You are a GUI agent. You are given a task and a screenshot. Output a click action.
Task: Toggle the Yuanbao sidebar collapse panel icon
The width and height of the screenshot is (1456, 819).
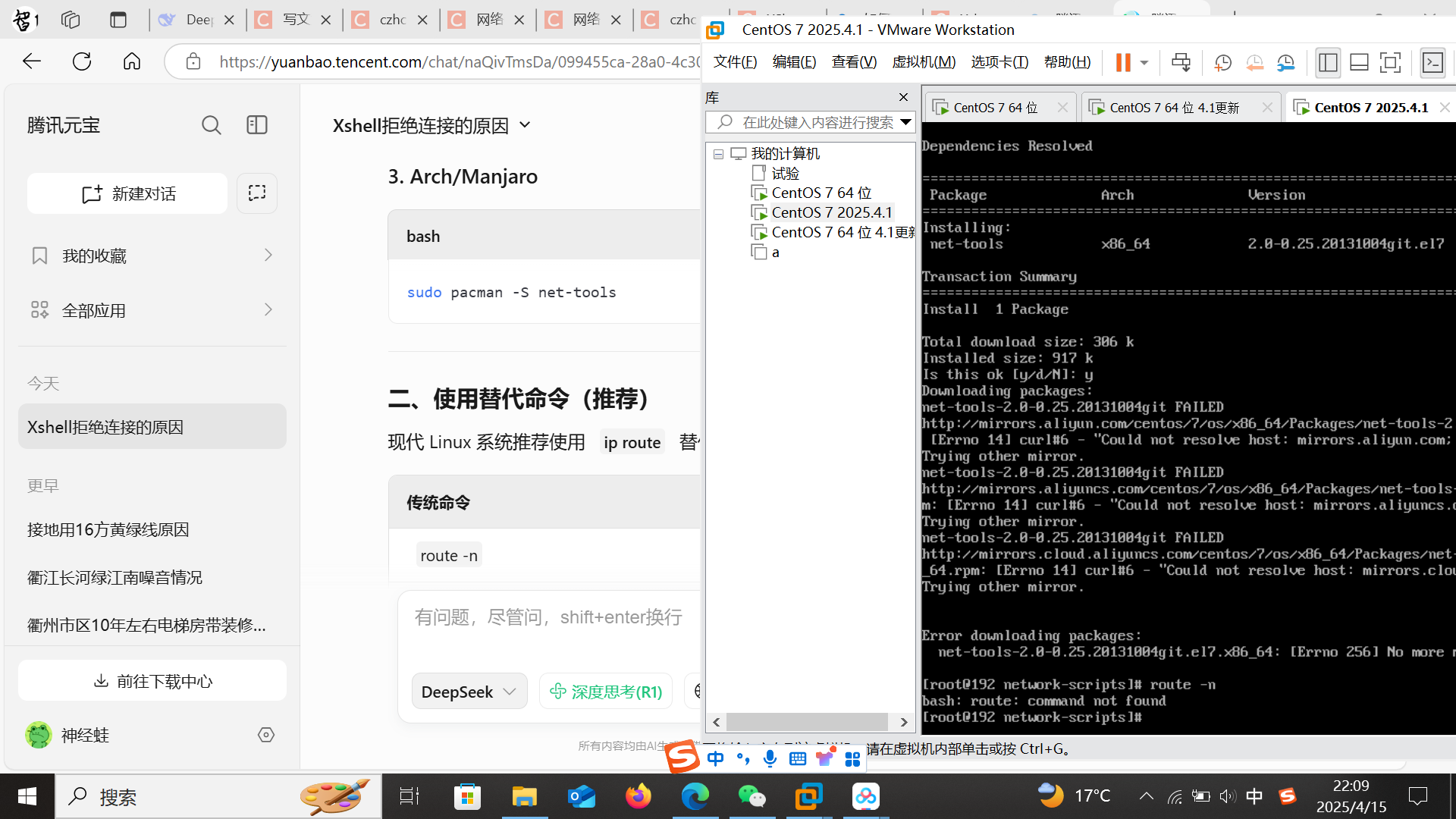(257, 125)
